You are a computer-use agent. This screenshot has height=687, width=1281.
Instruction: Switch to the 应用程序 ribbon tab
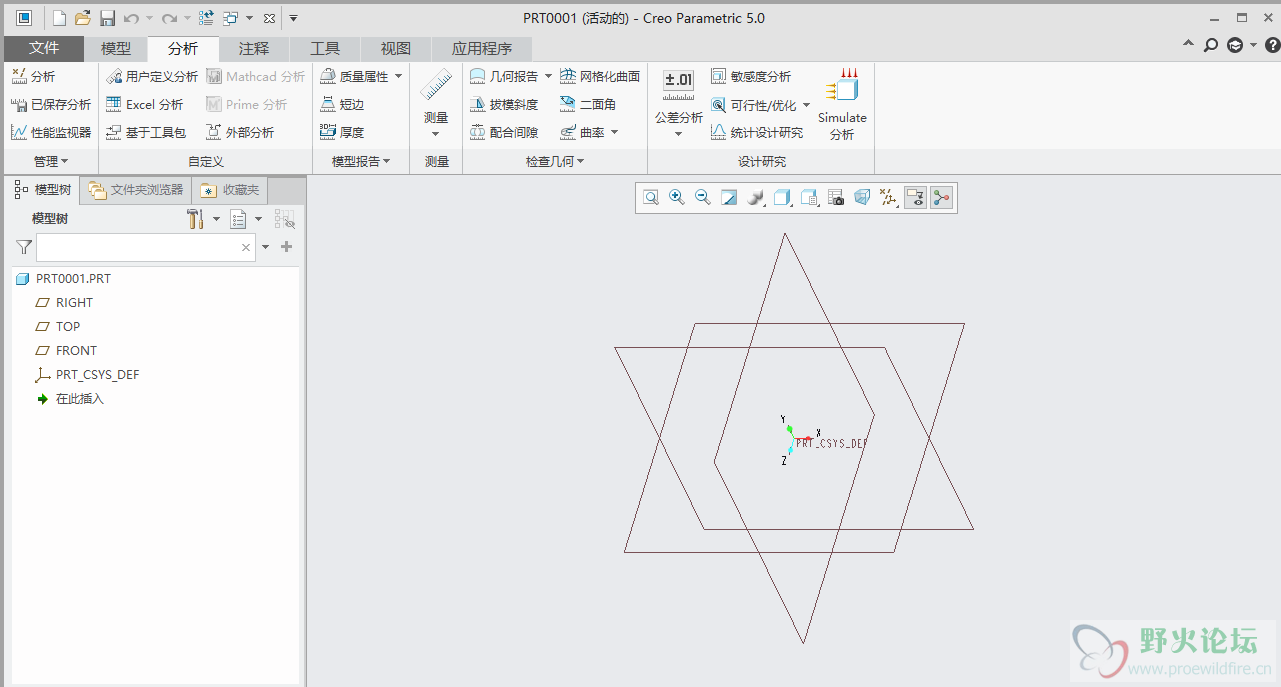(x=482, y=48)
